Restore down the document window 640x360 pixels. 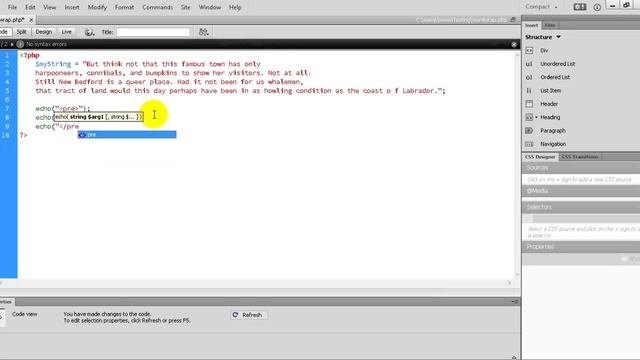(513, 20)
